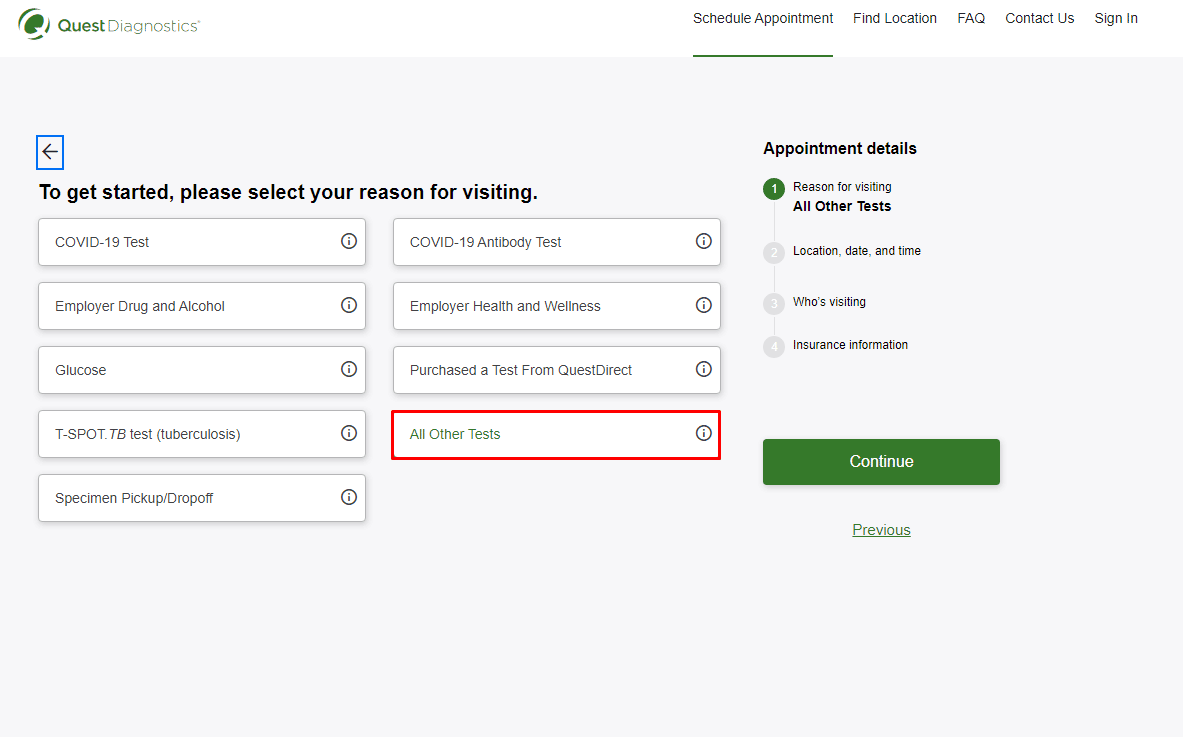Show Specimen Pickup/Dropoff info icon
Screen dimensions: 1183x737
click(349, 498)
